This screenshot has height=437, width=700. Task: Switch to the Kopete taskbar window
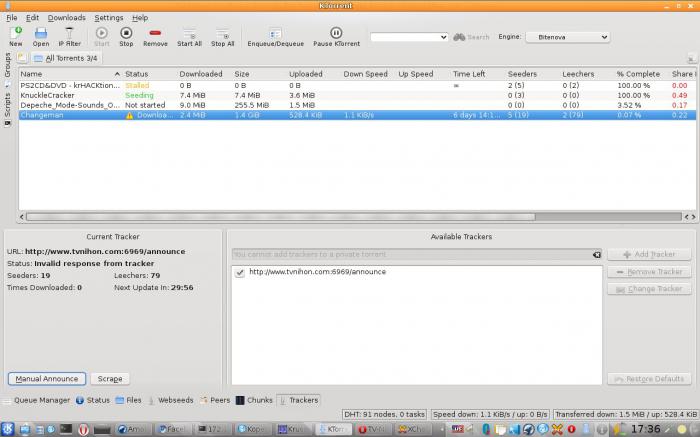252,429
